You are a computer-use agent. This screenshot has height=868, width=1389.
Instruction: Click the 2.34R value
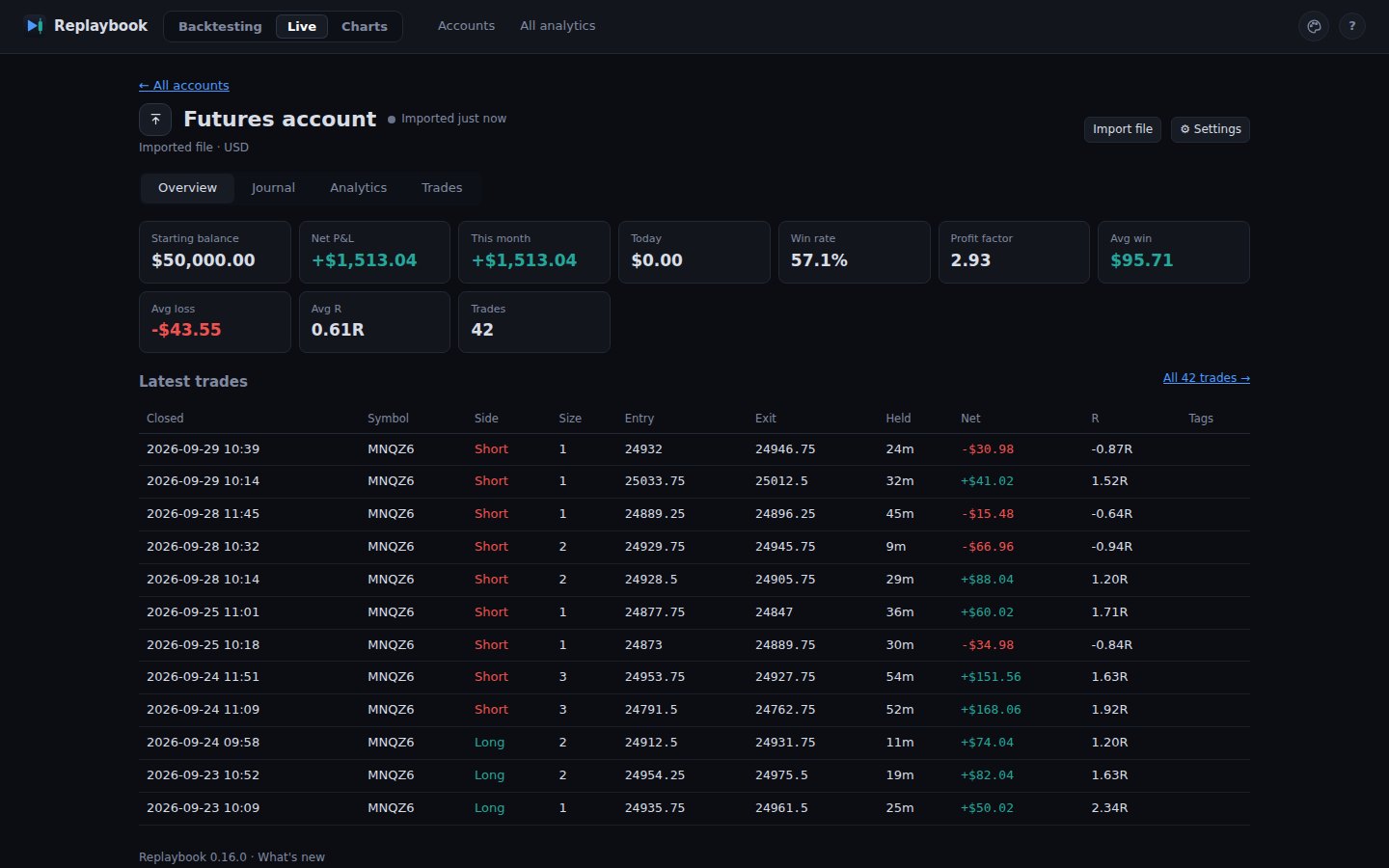coord(1109,808)
